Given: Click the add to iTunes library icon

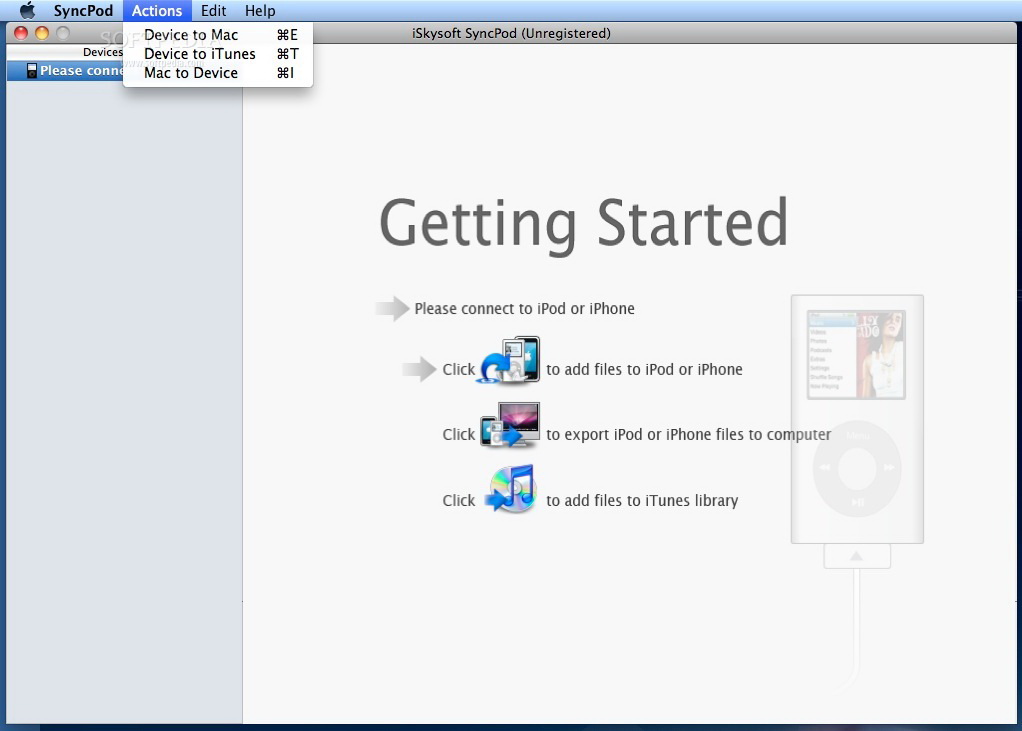Looking at the screenshot, I should [511, 489].
